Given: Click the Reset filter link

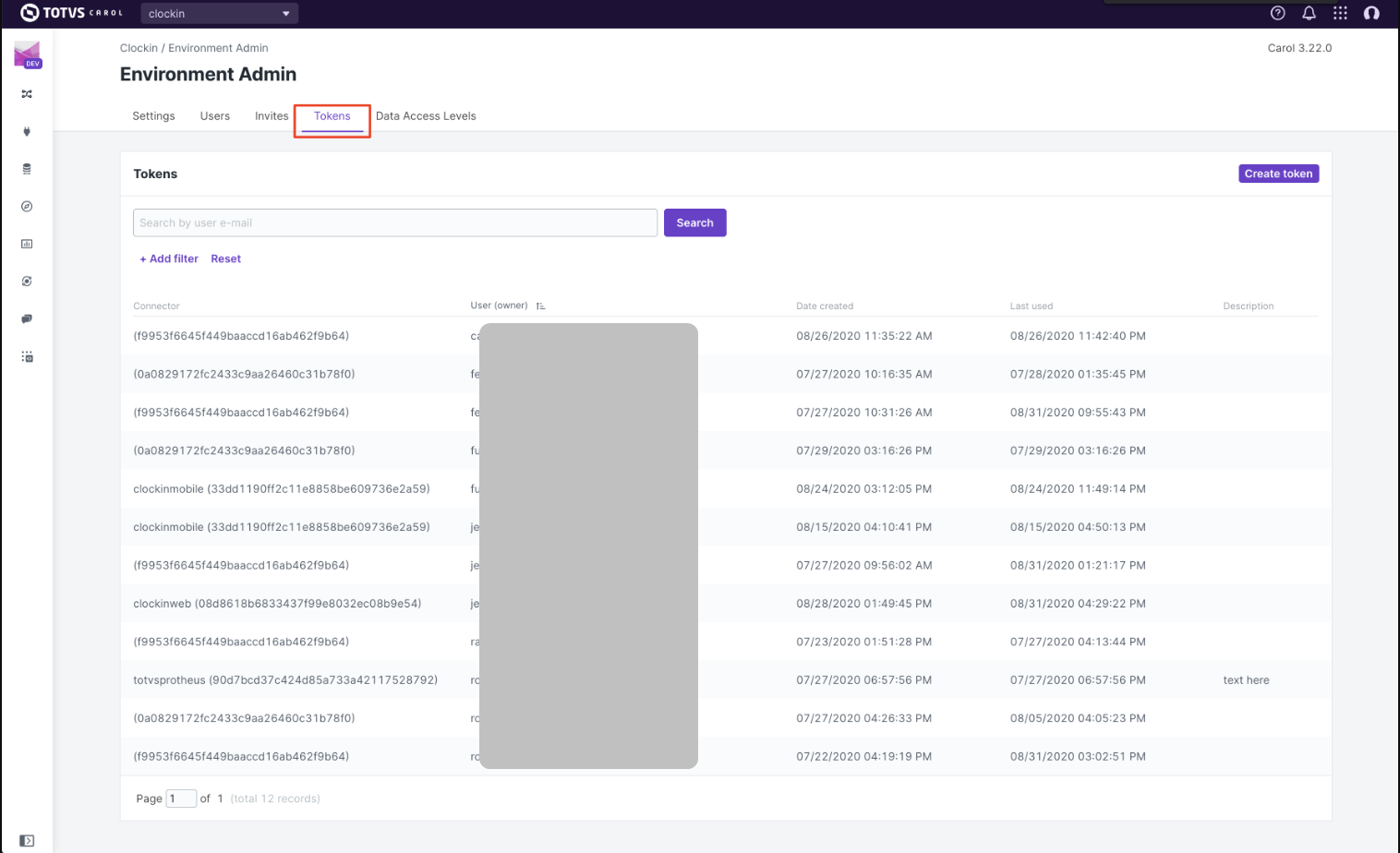Looking at the screenshot, I should (x=225, y=259).
